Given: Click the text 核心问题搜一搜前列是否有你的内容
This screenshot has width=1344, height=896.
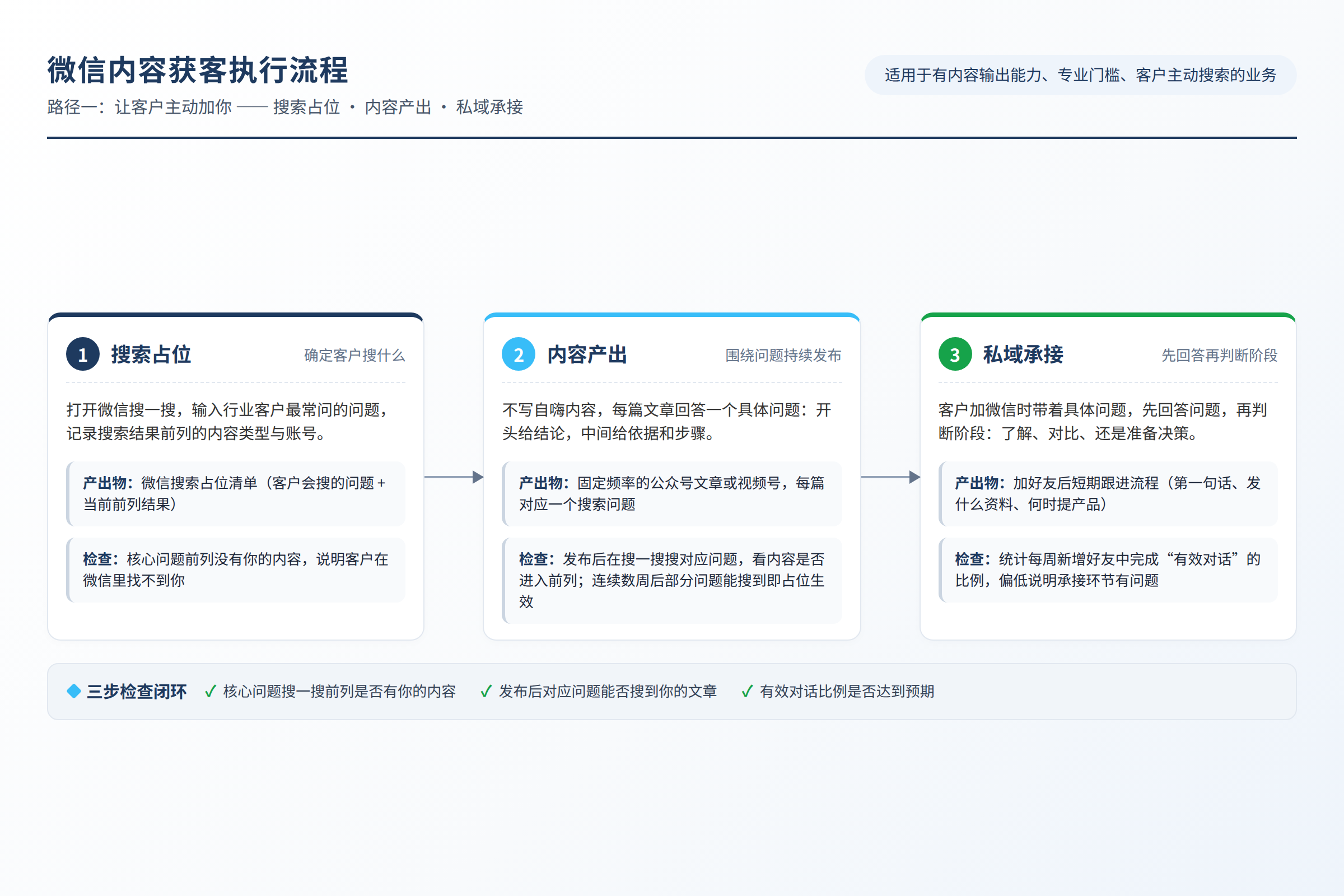Looking at the screenshot, I should (339, 692).
